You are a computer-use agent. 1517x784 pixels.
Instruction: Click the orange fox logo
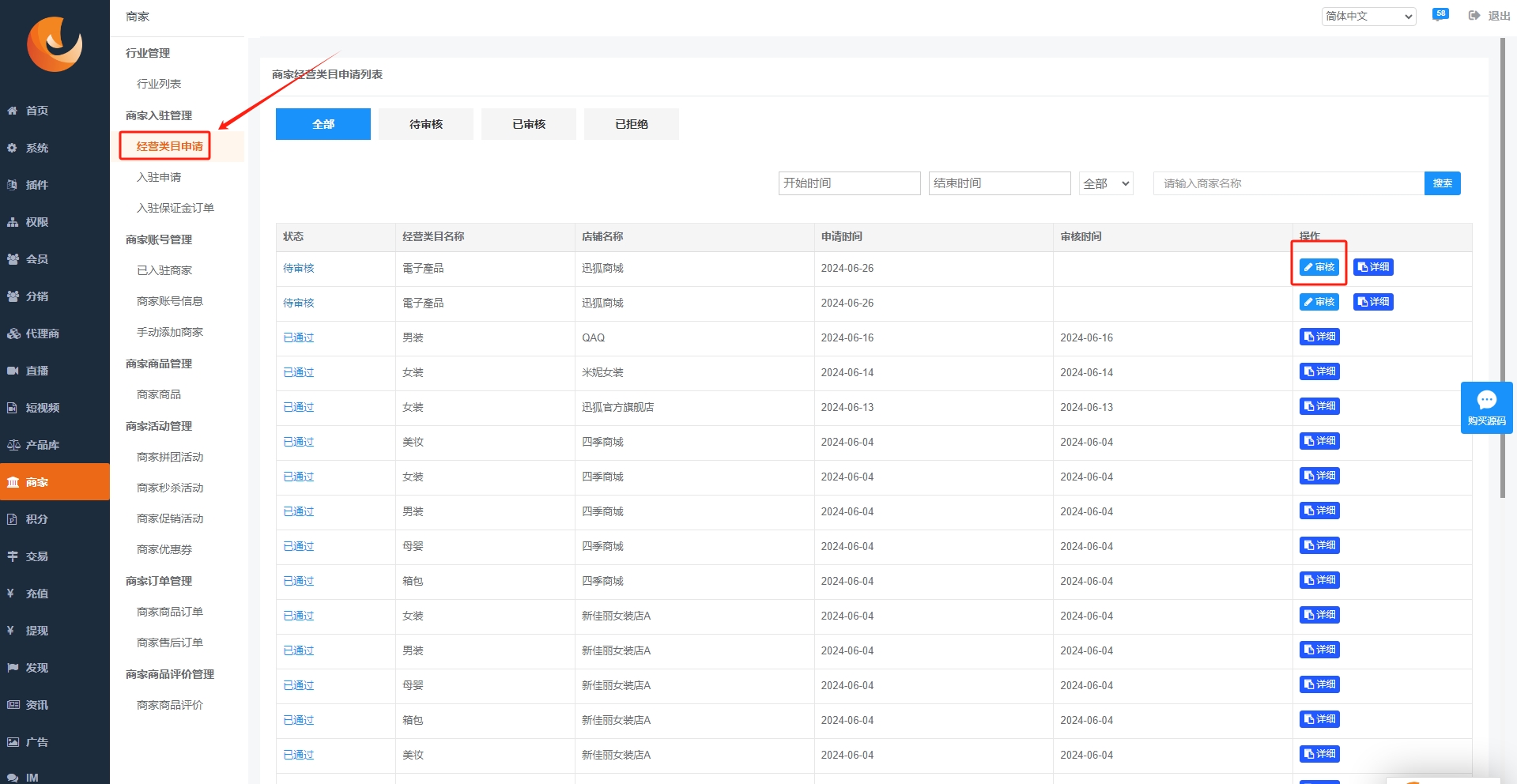tap(55, 44)
